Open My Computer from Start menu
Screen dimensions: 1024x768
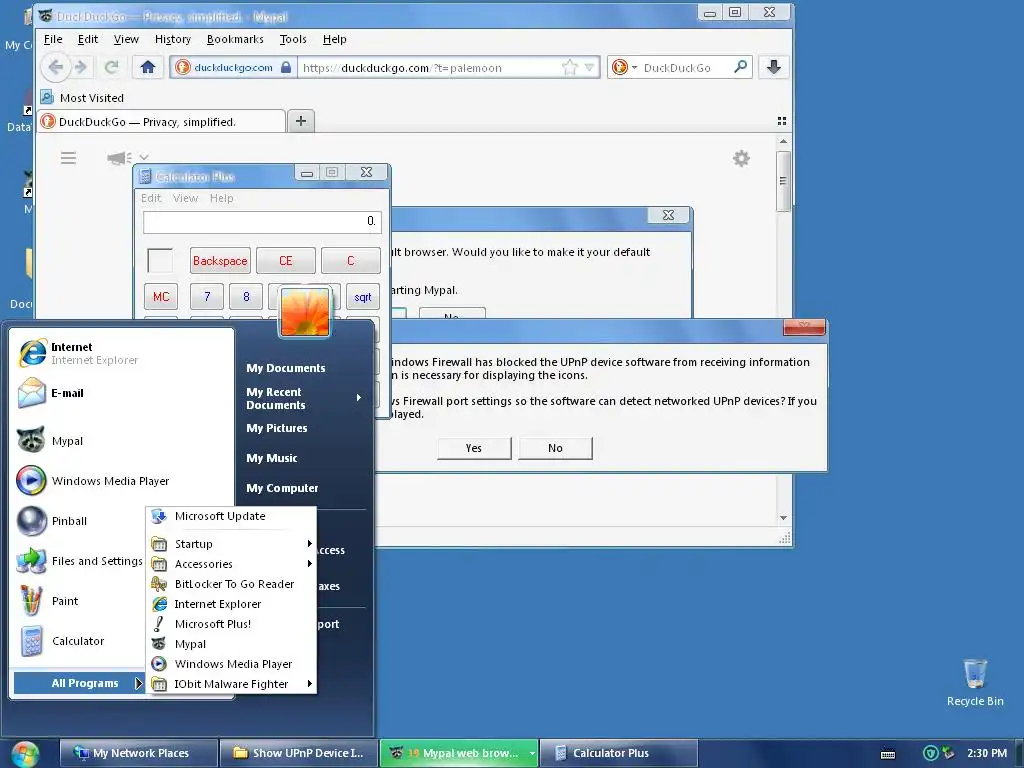tap(282, 488)
